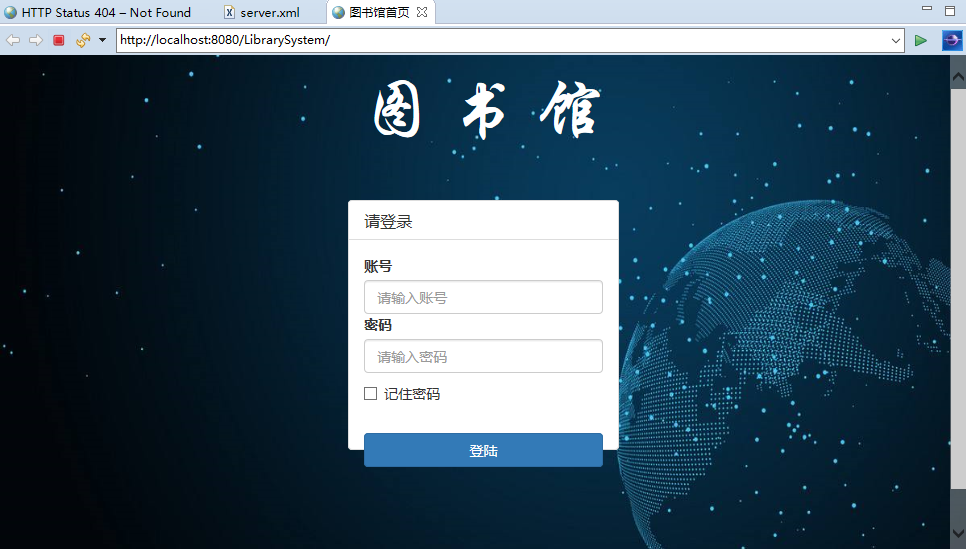The width and height of the screenshot is (966, 549).
Task: Stop page loading with the red stop icon
Action: (x=59, y=41)
